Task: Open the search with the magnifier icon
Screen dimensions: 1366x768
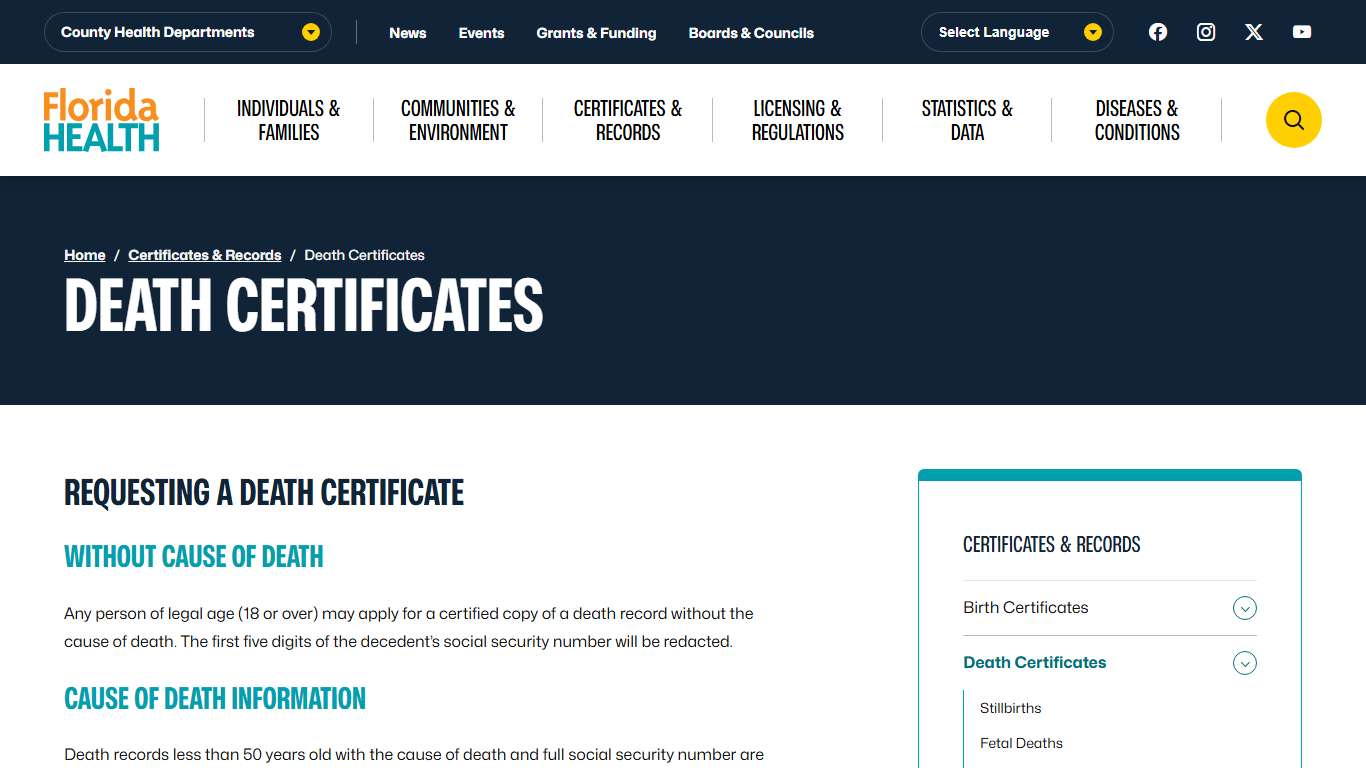Action: click(x=1293, y=119)
